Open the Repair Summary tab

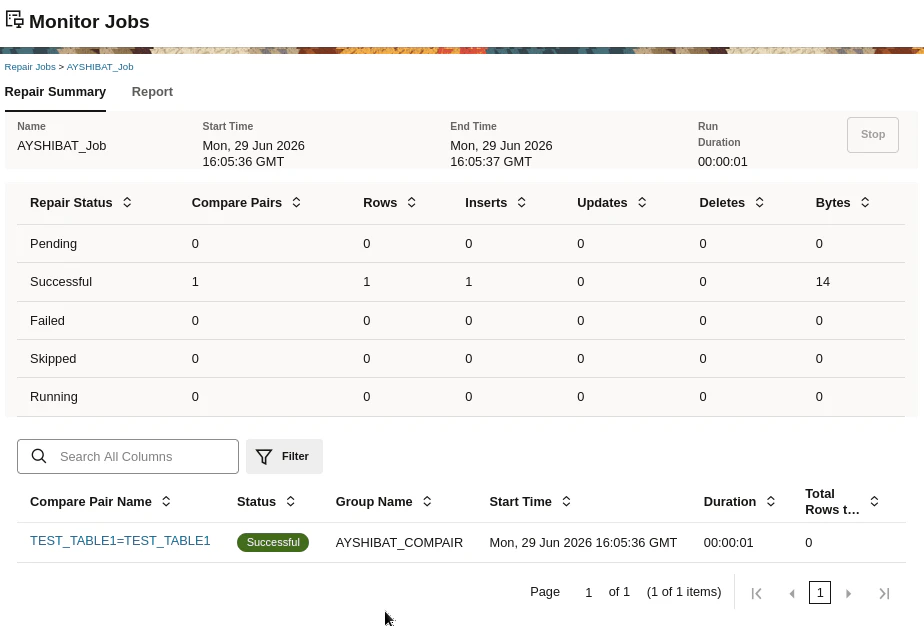tap(55, 92)
